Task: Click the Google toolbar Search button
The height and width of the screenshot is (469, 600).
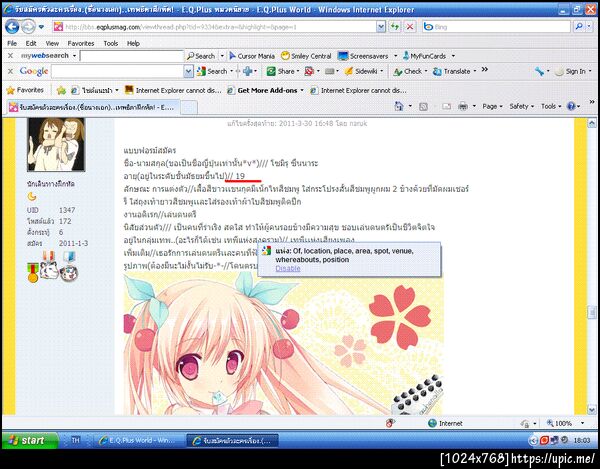Action: [x=212, y=71]
